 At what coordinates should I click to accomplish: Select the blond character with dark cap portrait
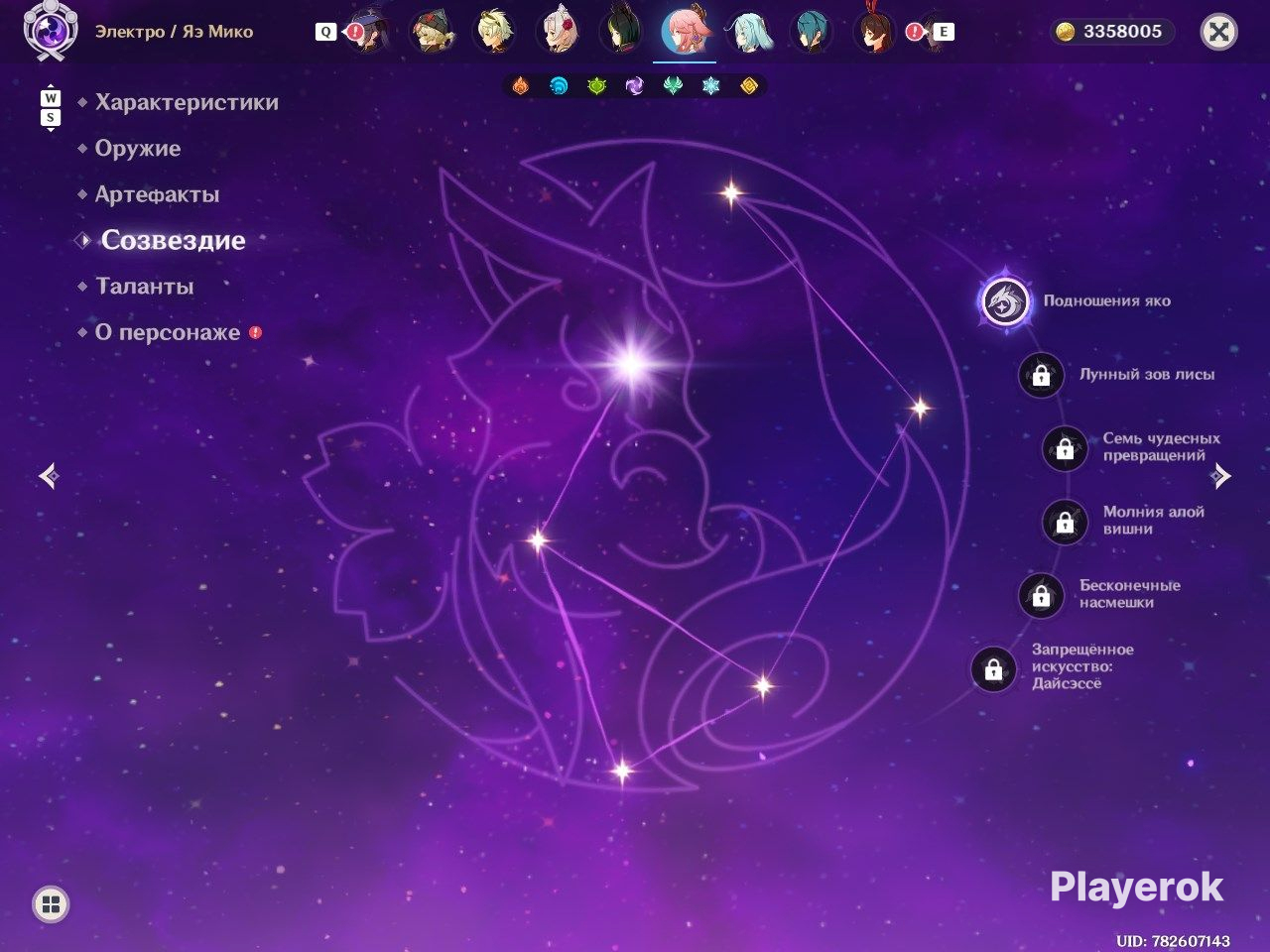[x=432, y=33]
